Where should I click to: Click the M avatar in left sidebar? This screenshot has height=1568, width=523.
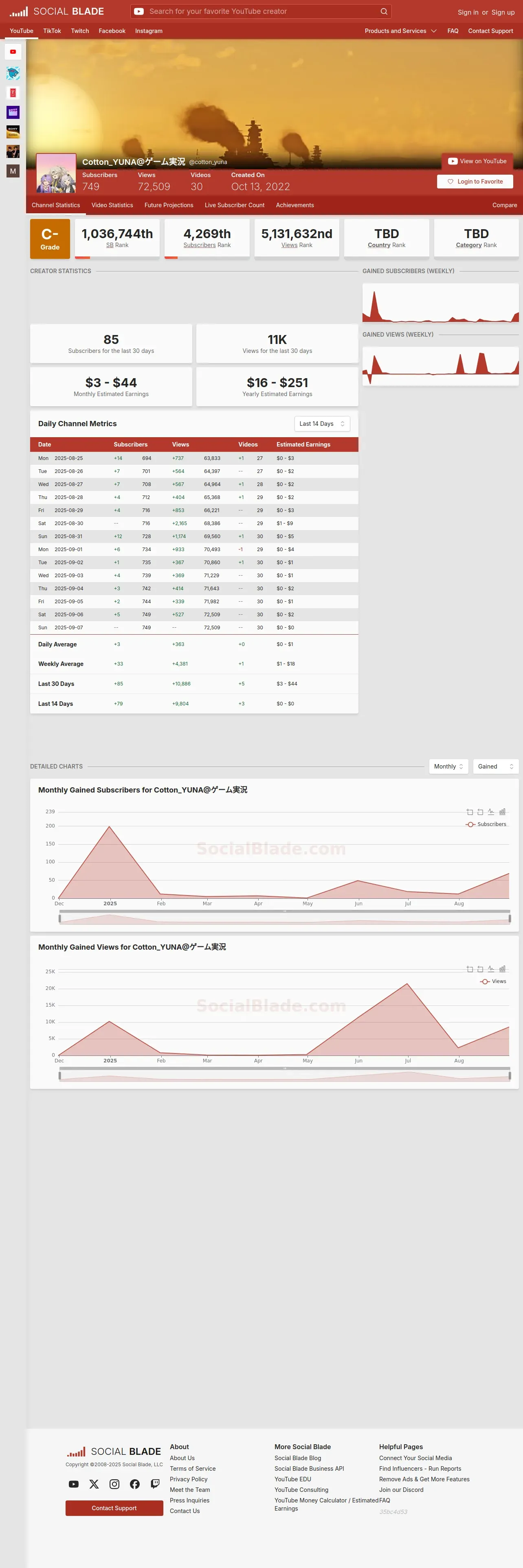pos(13,171)
